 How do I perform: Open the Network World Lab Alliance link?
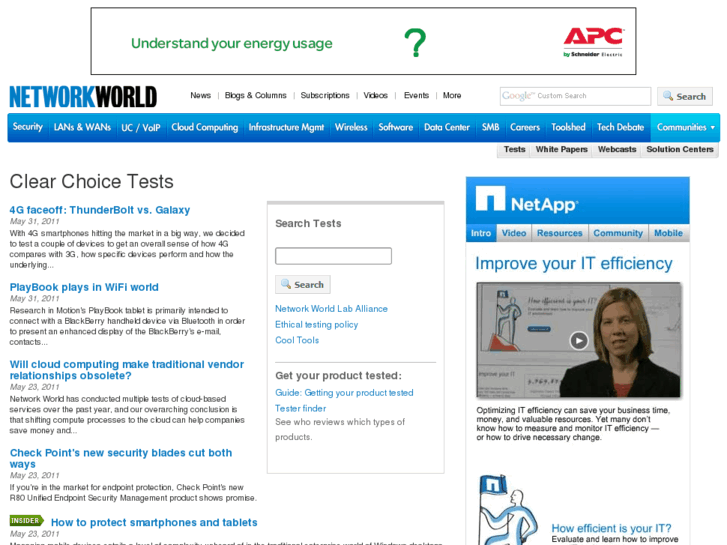tap(331, 308)
